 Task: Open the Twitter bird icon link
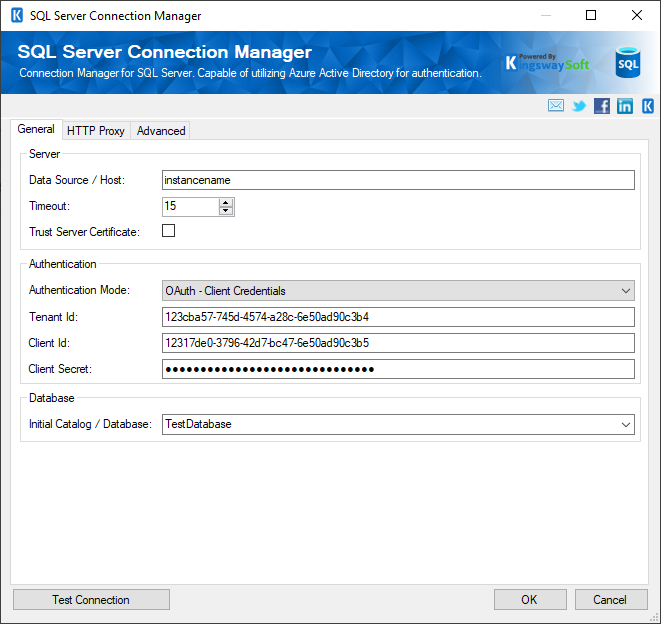point(579,106)
